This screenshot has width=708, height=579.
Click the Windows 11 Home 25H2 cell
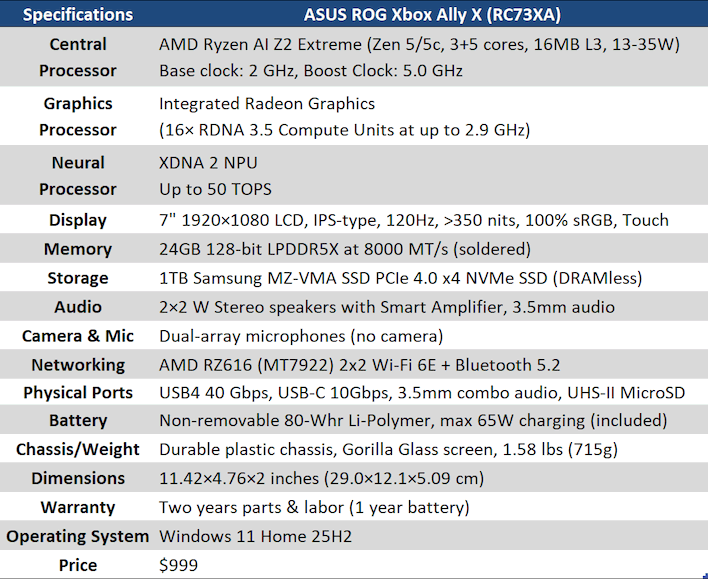click(255, 537)
